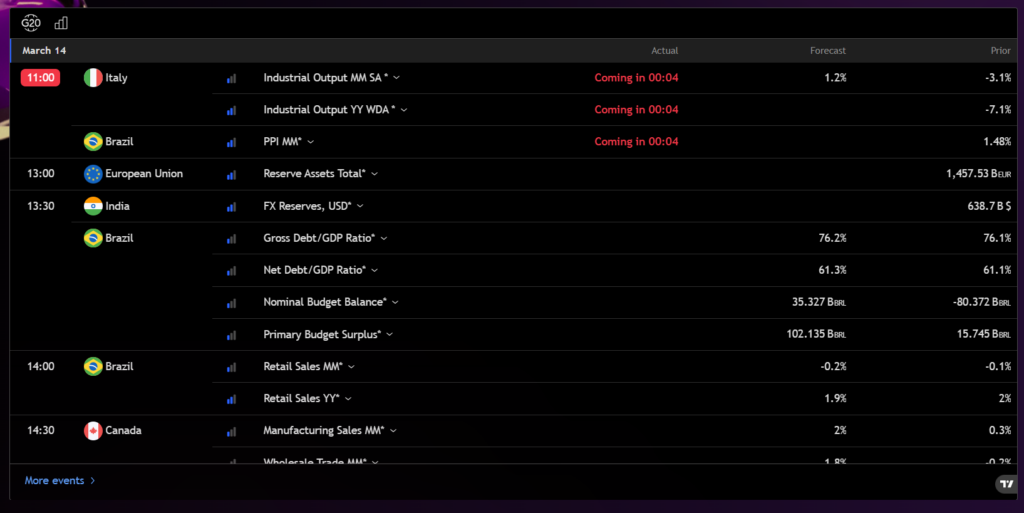1024x513 pixels.
Task: Click the Forecast column header
Action: [x=827, y=51]
